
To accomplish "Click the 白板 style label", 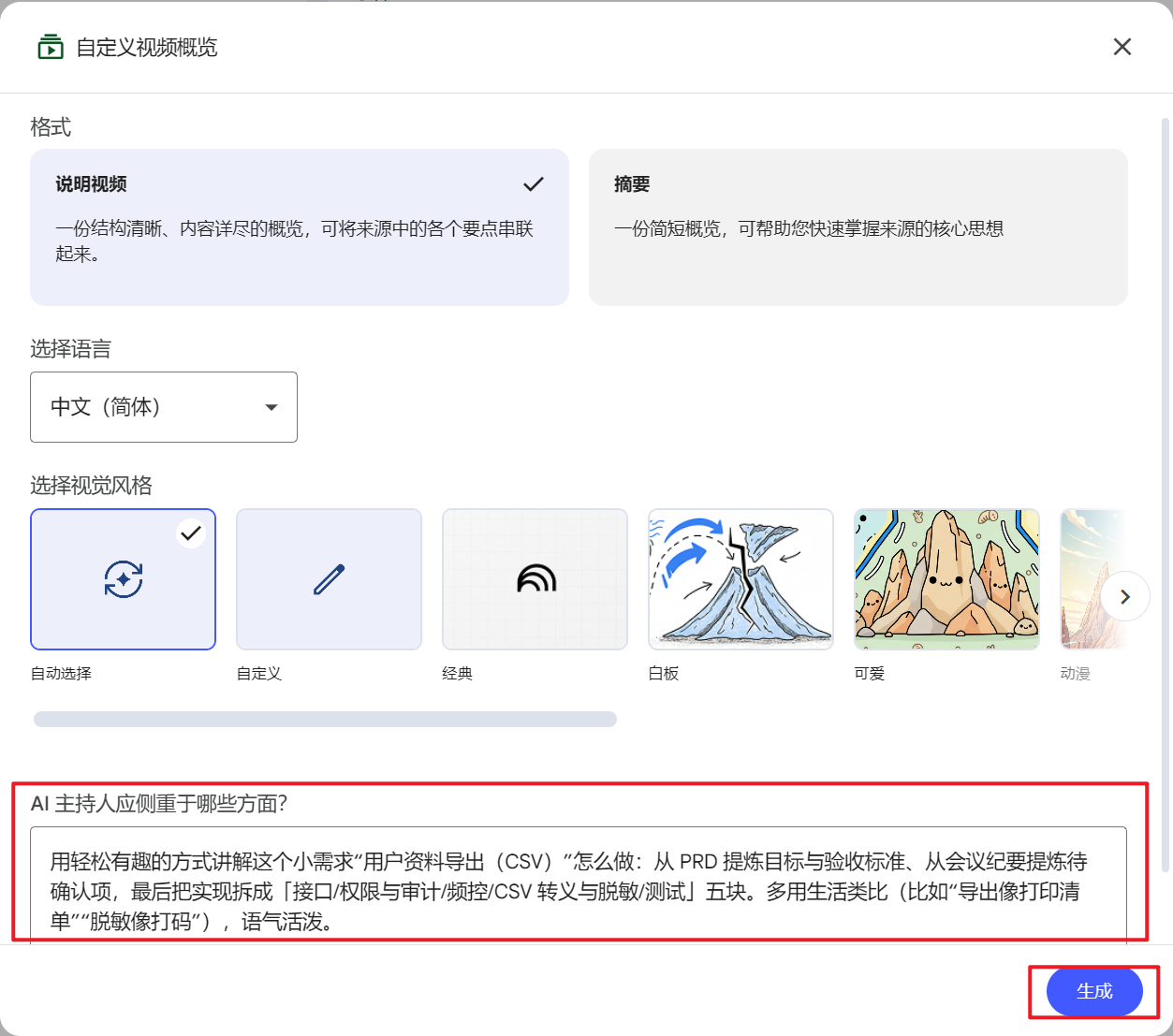I will pyautogui.click(x=664, y=674).
